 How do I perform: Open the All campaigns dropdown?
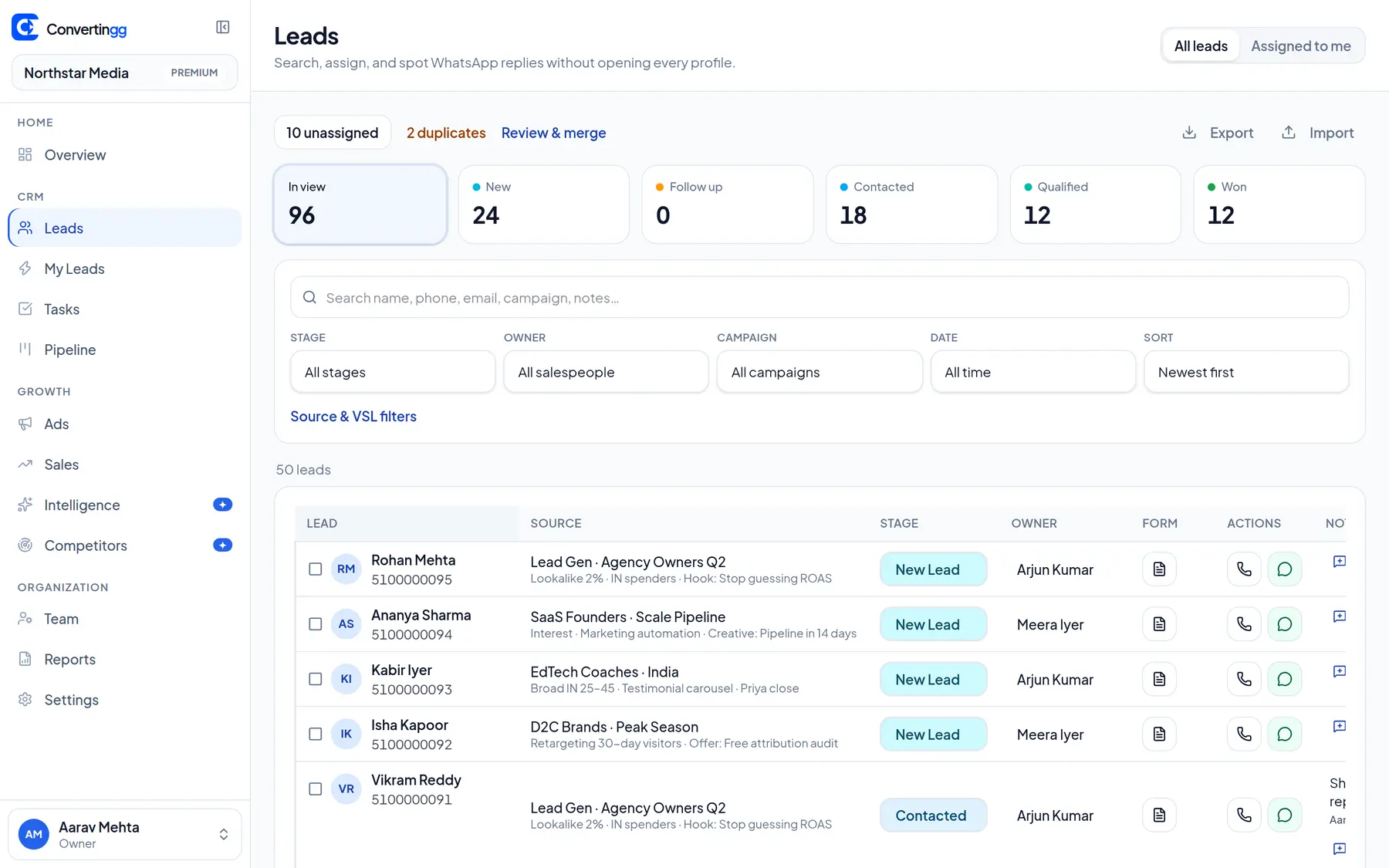pos(820,372)
